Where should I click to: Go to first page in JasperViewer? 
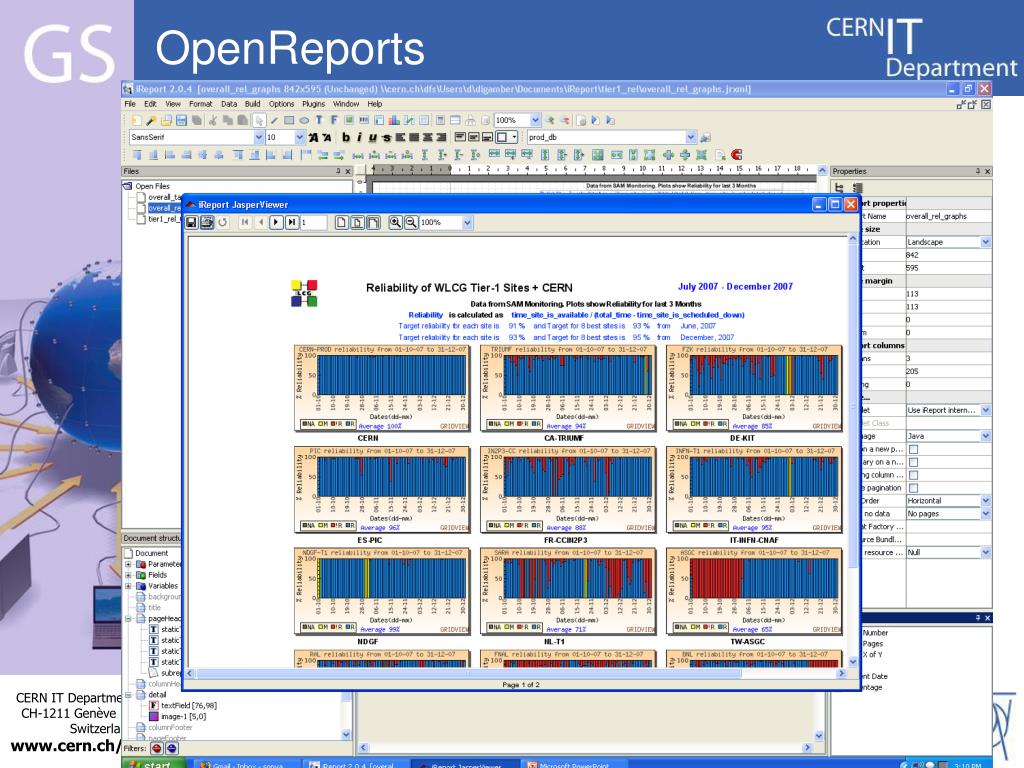pyautogui.click(x=245, y=223)
